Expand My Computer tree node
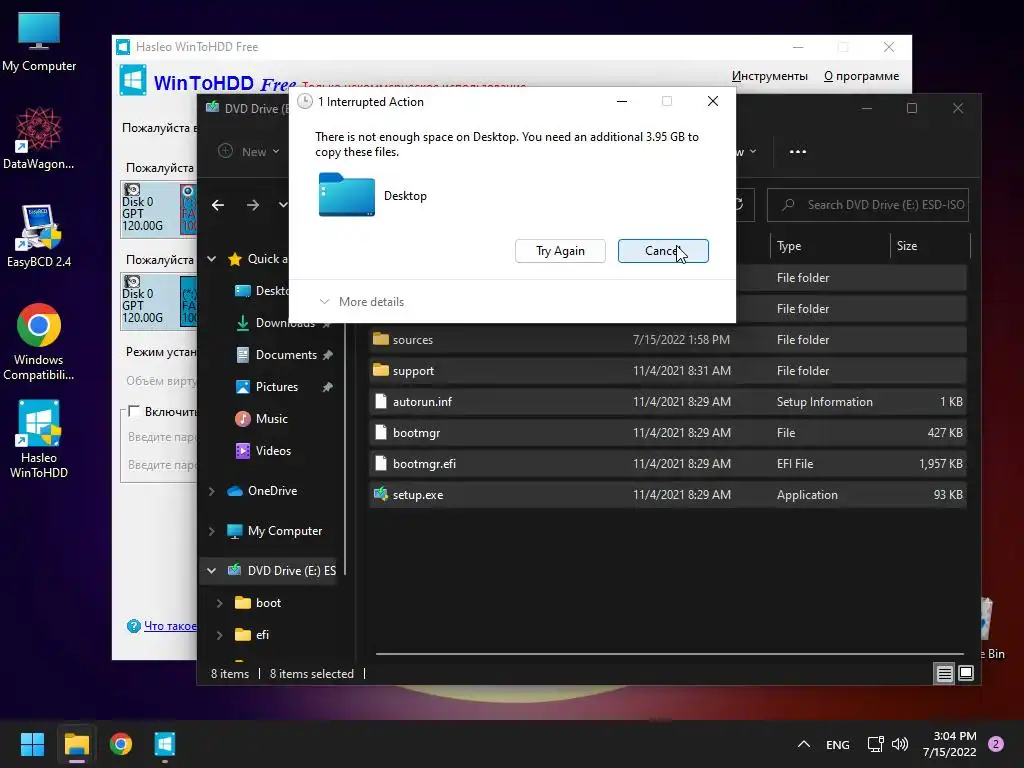This screenshot has height=768, width=1024. point(212,531)
